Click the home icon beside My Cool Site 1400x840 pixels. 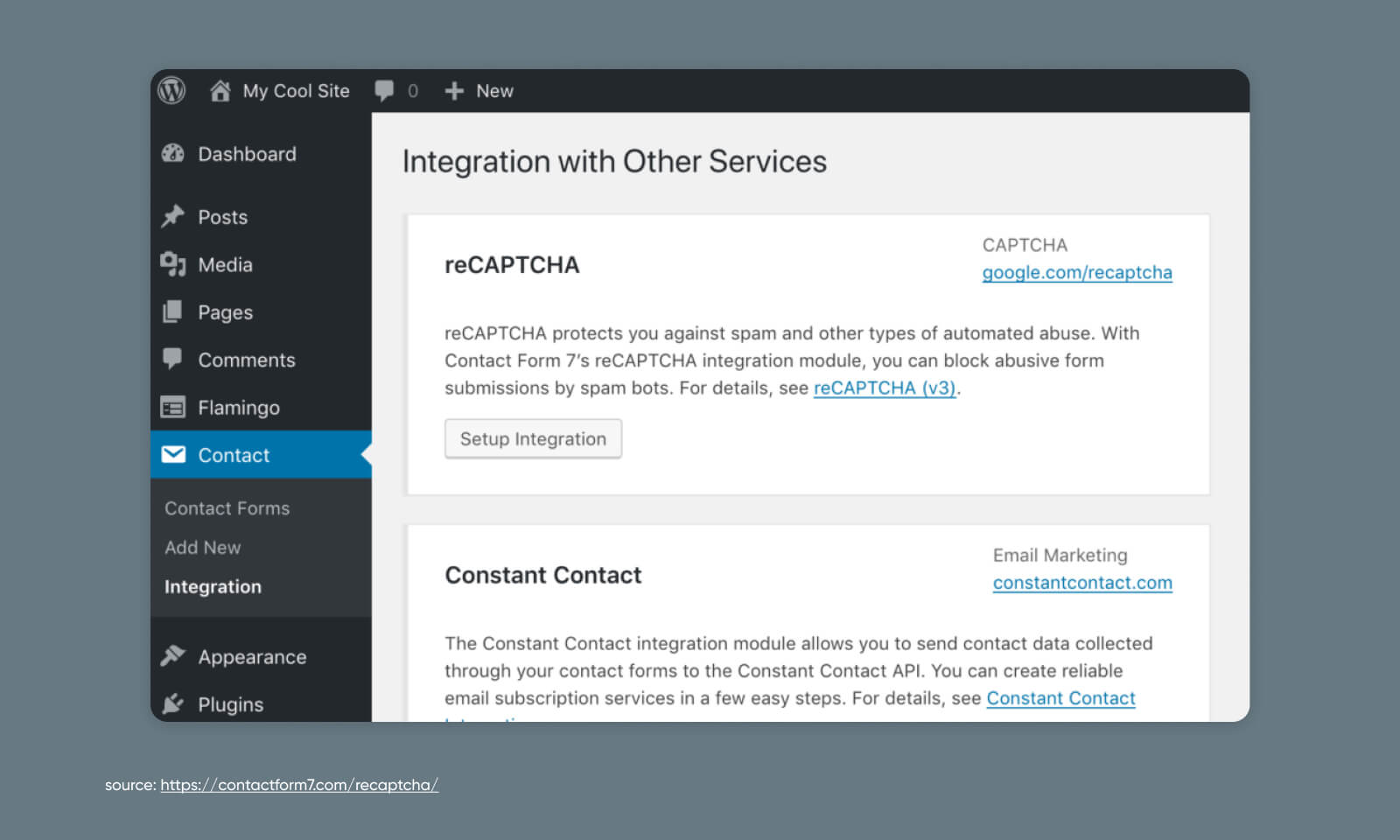tap(220, 90)
